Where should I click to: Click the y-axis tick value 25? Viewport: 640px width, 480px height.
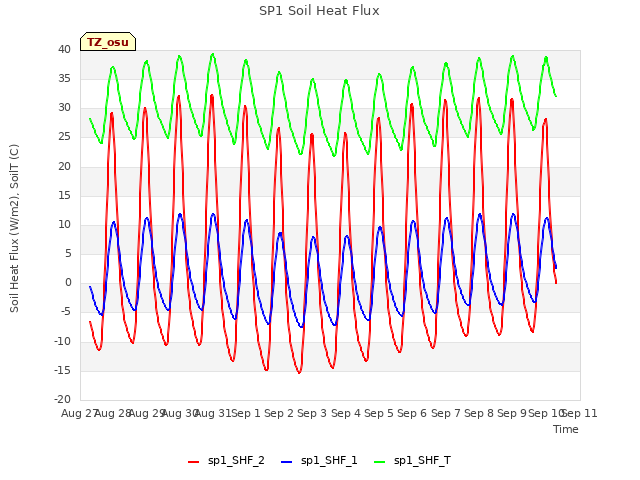coord(64,137)
